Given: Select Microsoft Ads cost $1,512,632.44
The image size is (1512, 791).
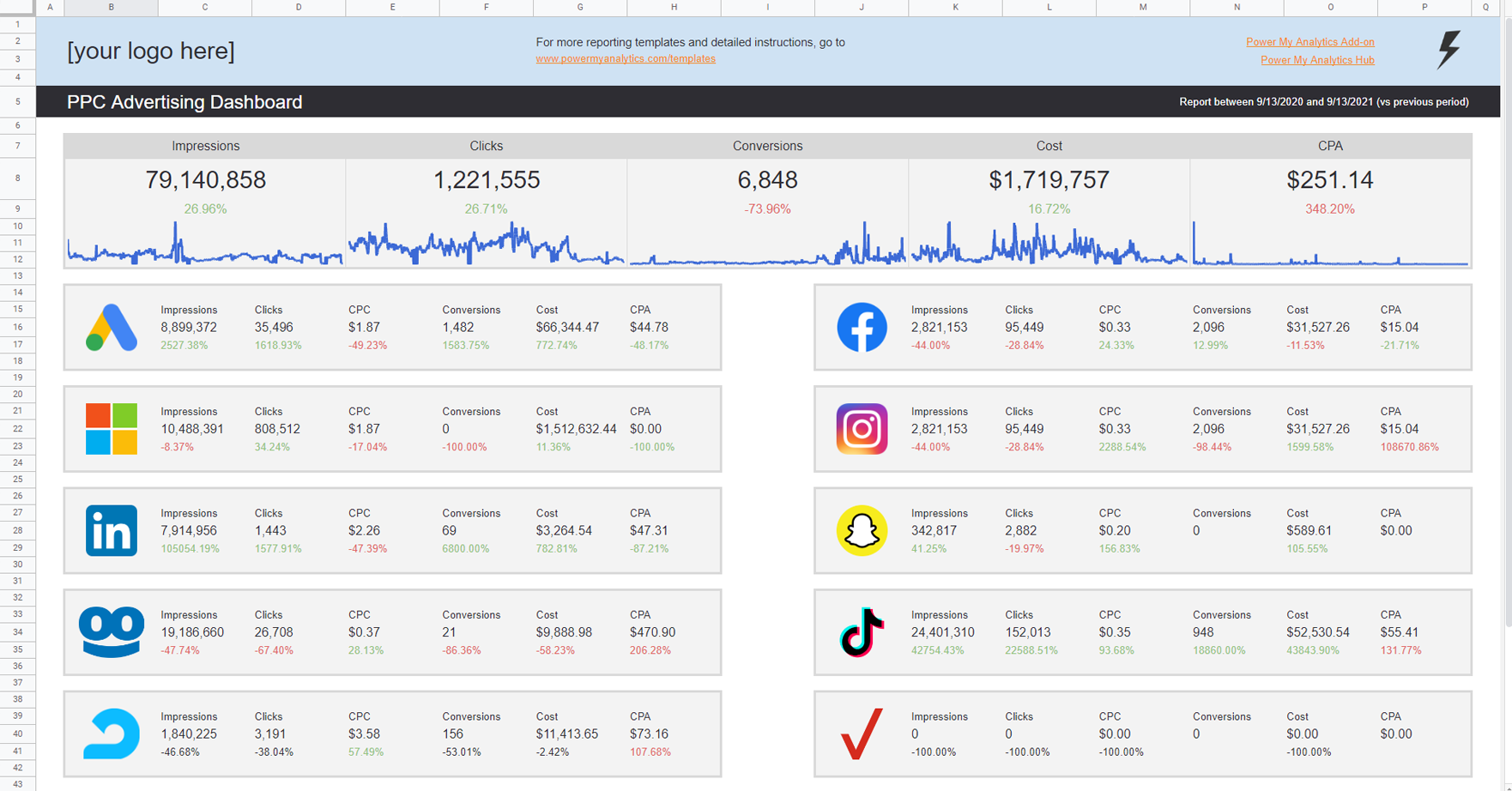Looking at the screenshot, I should [x=576, y=429].
